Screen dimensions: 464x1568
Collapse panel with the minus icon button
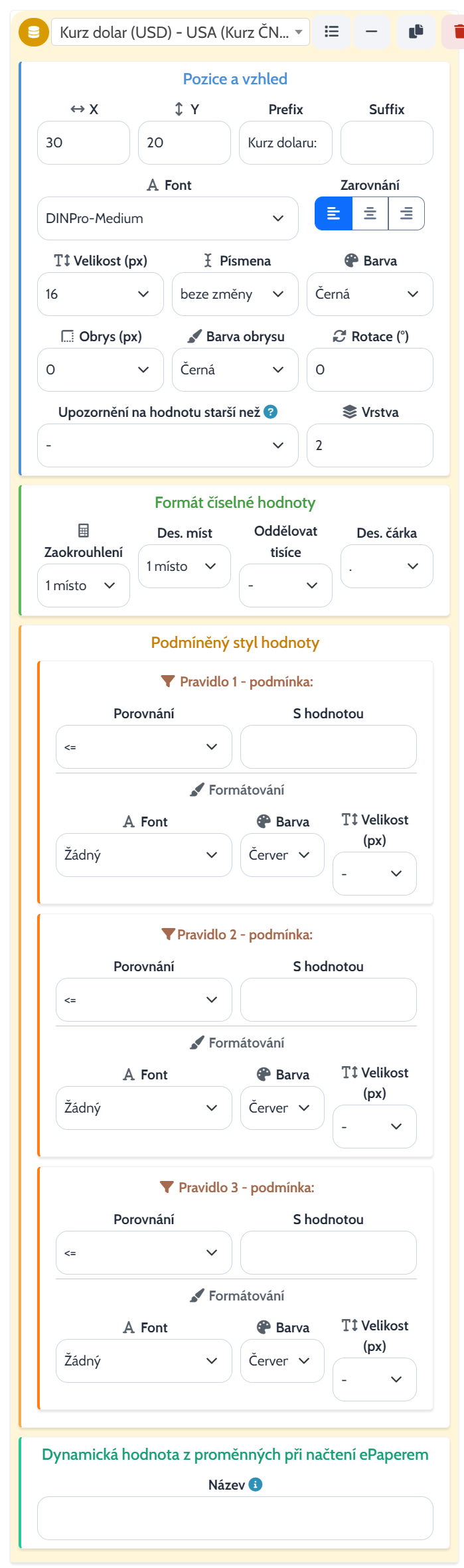[372, 31]
